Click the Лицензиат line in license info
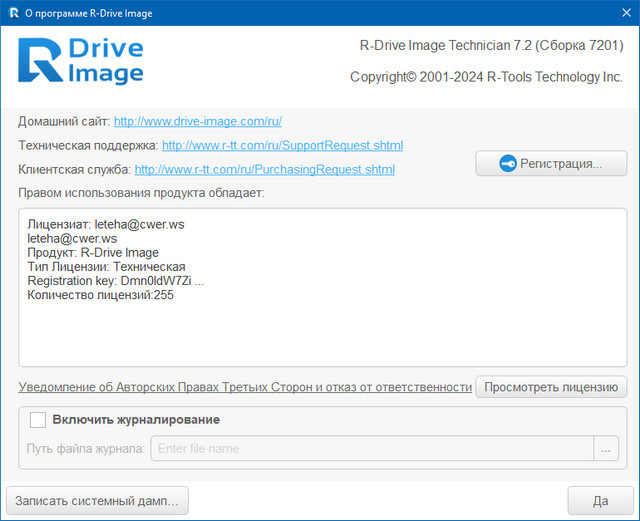640x521 pixels. pyautogui.click(x=105, y=225)
